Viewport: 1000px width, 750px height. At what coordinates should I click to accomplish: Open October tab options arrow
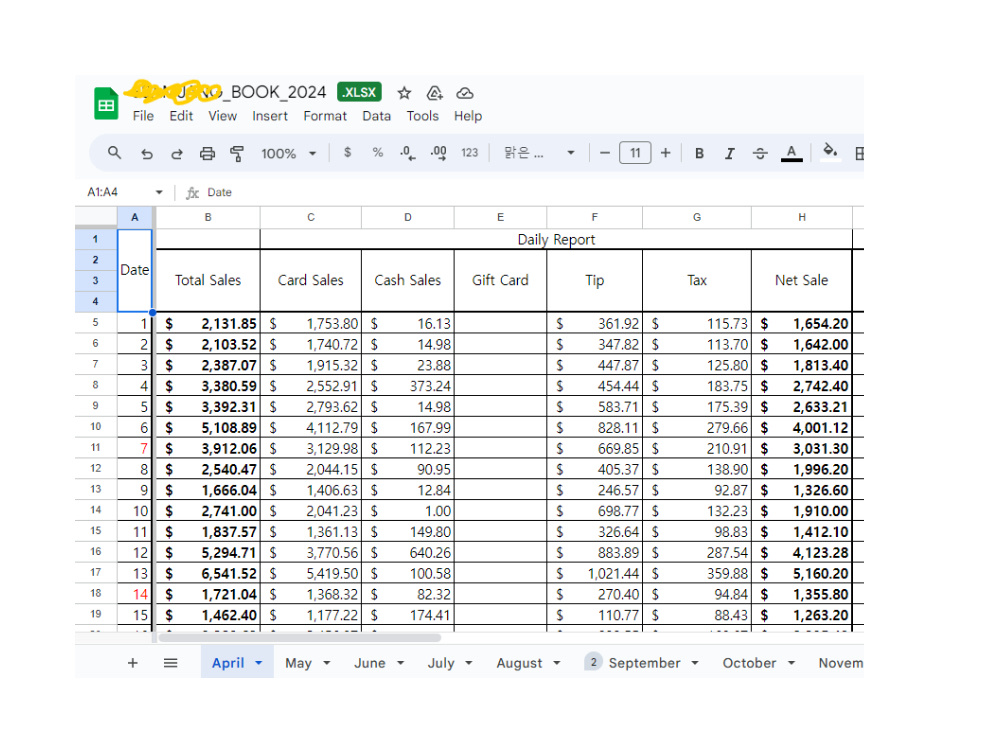click(791, 663)
